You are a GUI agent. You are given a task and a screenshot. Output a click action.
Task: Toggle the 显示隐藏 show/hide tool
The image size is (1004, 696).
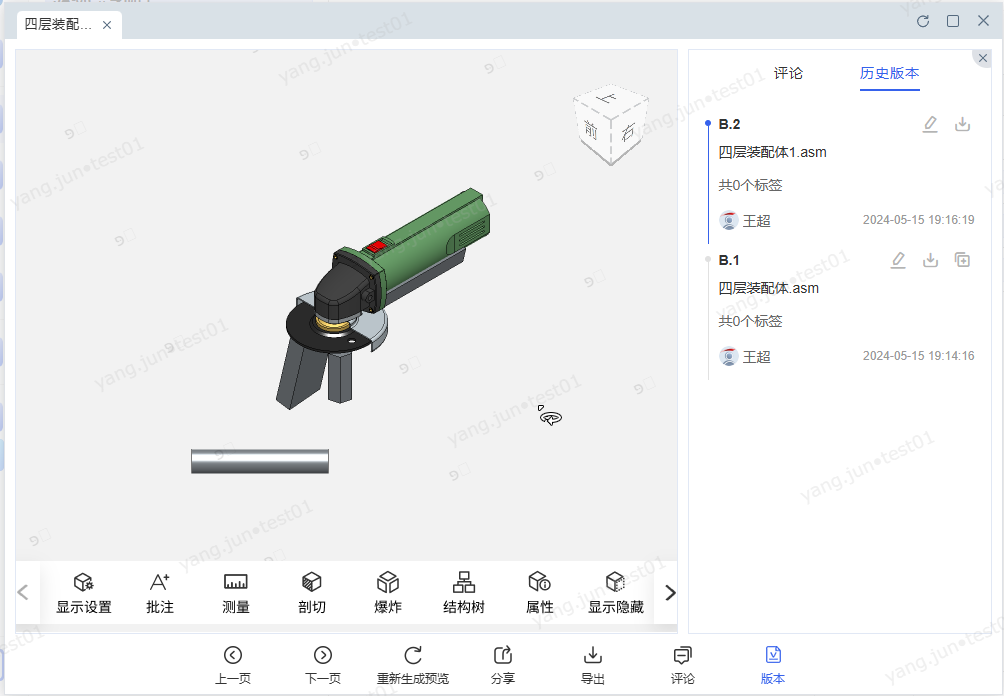[615, 592]
